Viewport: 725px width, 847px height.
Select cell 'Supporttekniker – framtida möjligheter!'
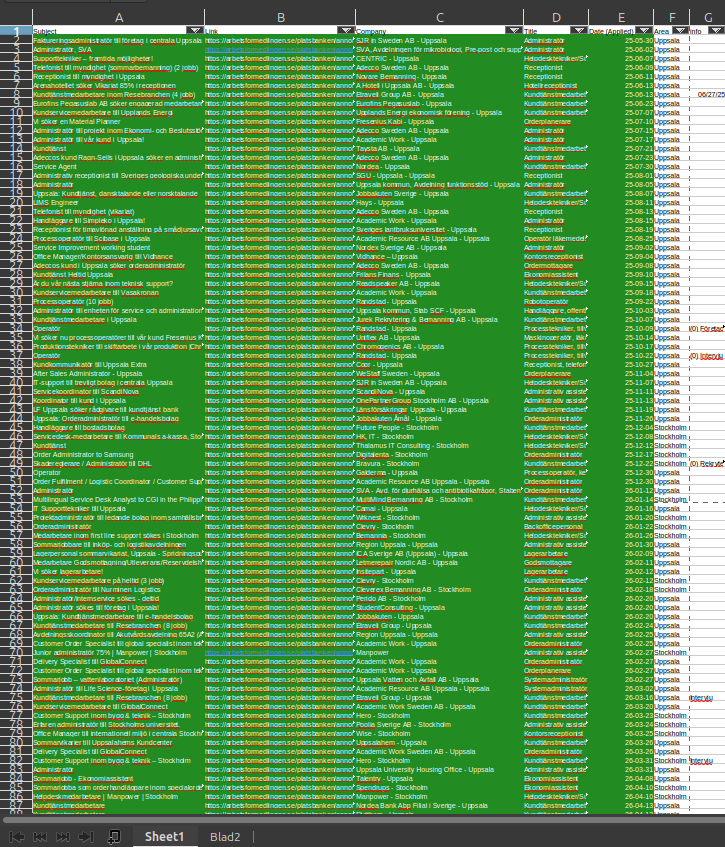[x=118, y=58]
